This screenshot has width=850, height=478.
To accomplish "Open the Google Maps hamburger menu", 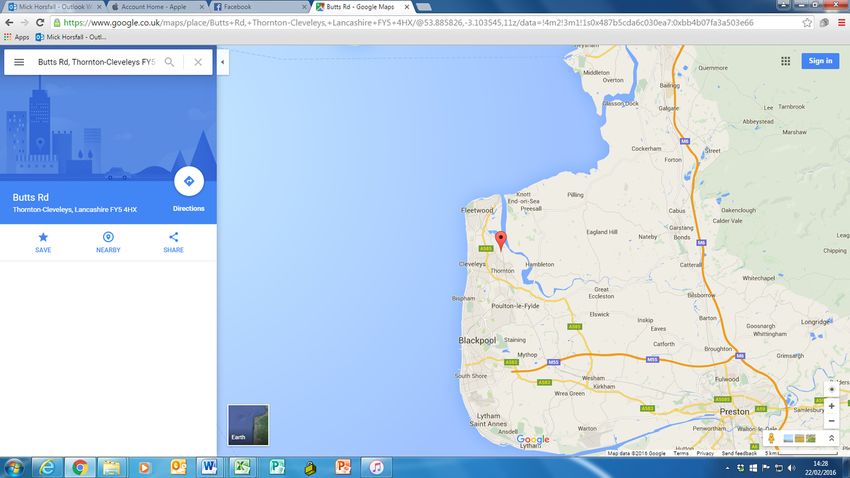I will [x=19, y=62].
